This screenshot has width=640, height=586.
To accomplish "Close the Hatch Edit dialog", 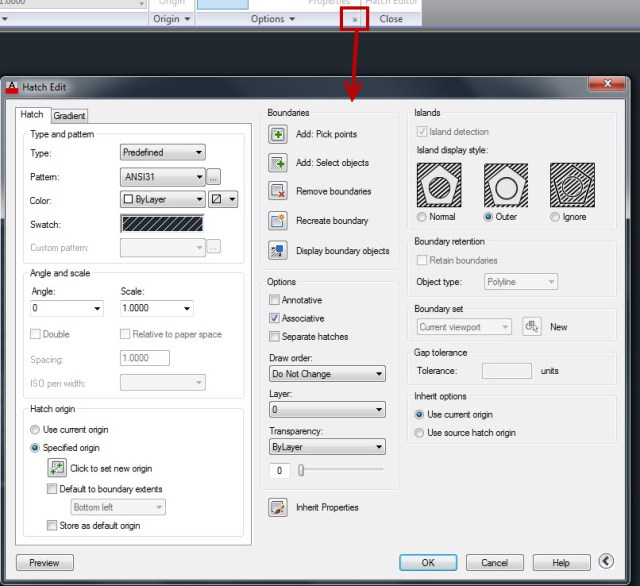I will 607,84.
